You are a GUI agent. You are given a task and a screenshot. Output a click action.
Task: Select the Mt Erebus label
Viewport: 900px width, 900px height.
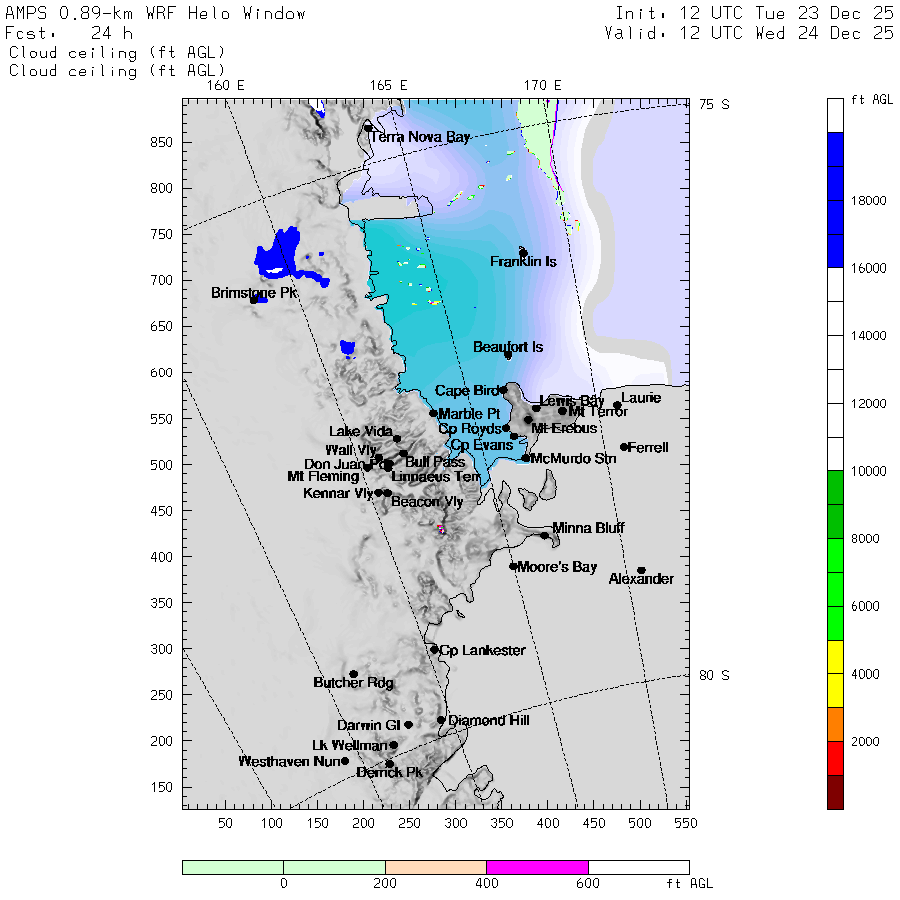(x=564, y=428)
